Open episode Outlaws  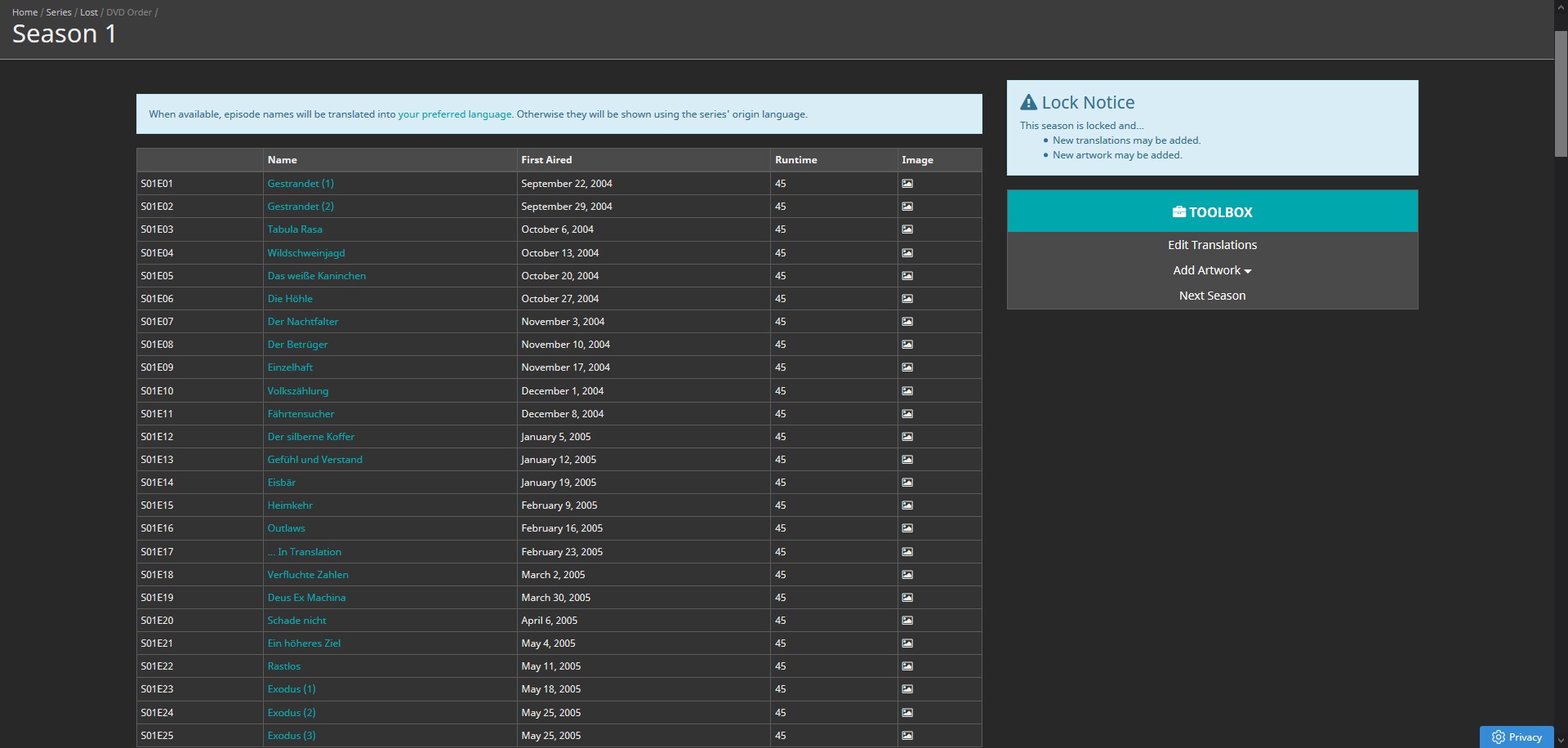tap(287, 528)
